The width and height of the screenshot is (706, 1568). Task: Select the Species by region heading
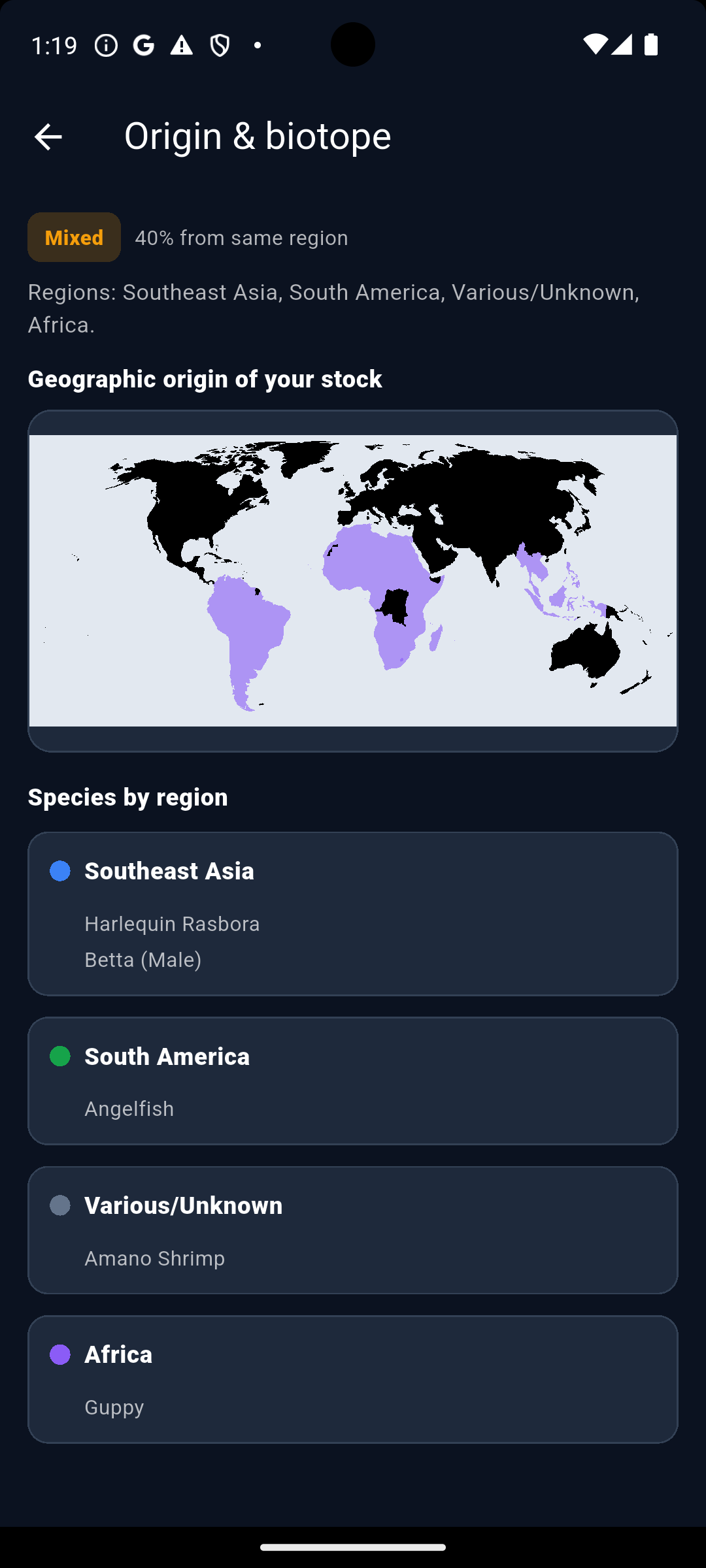(x=128, y=796)
